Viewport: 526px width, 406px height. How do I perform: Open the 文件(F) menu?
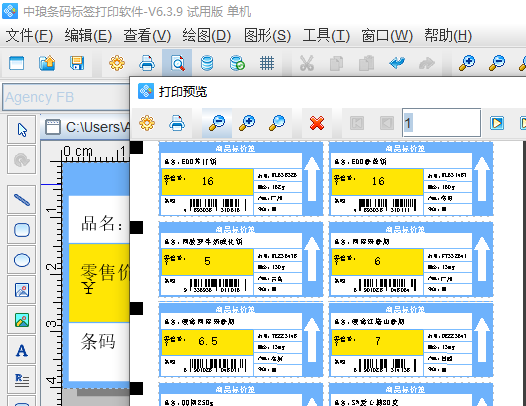pos(30,35)
